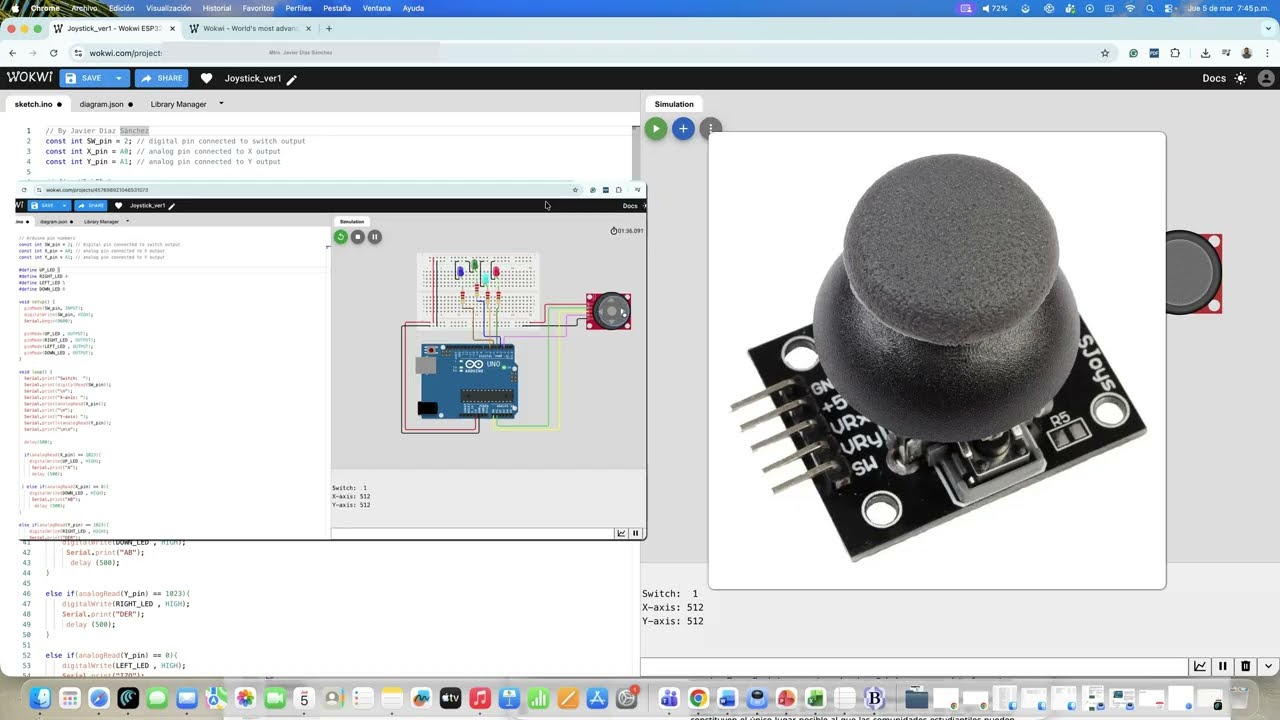Restart the simulation in the inner preview window
The height and width of the screenshot is (720, 1280).
341,237
